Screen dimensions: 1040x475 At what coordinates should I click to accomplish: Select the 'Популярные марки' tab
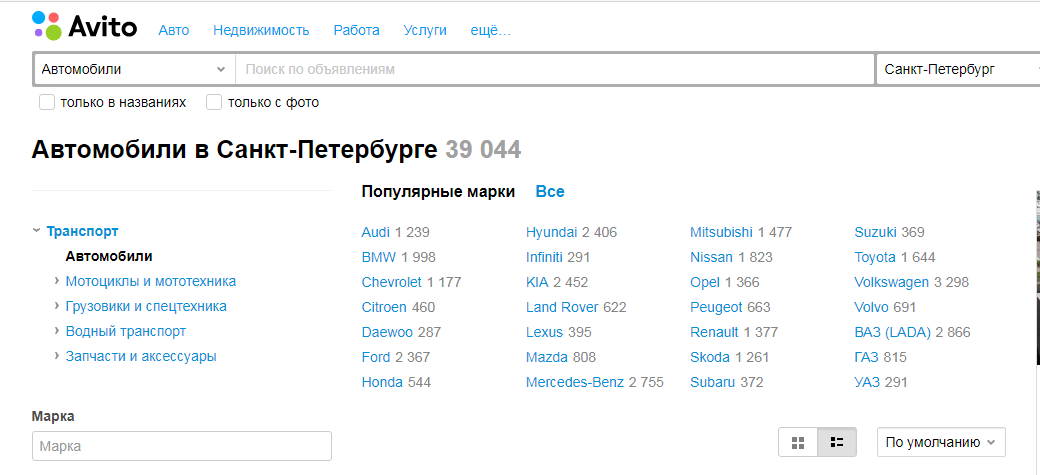pos(438,192)
